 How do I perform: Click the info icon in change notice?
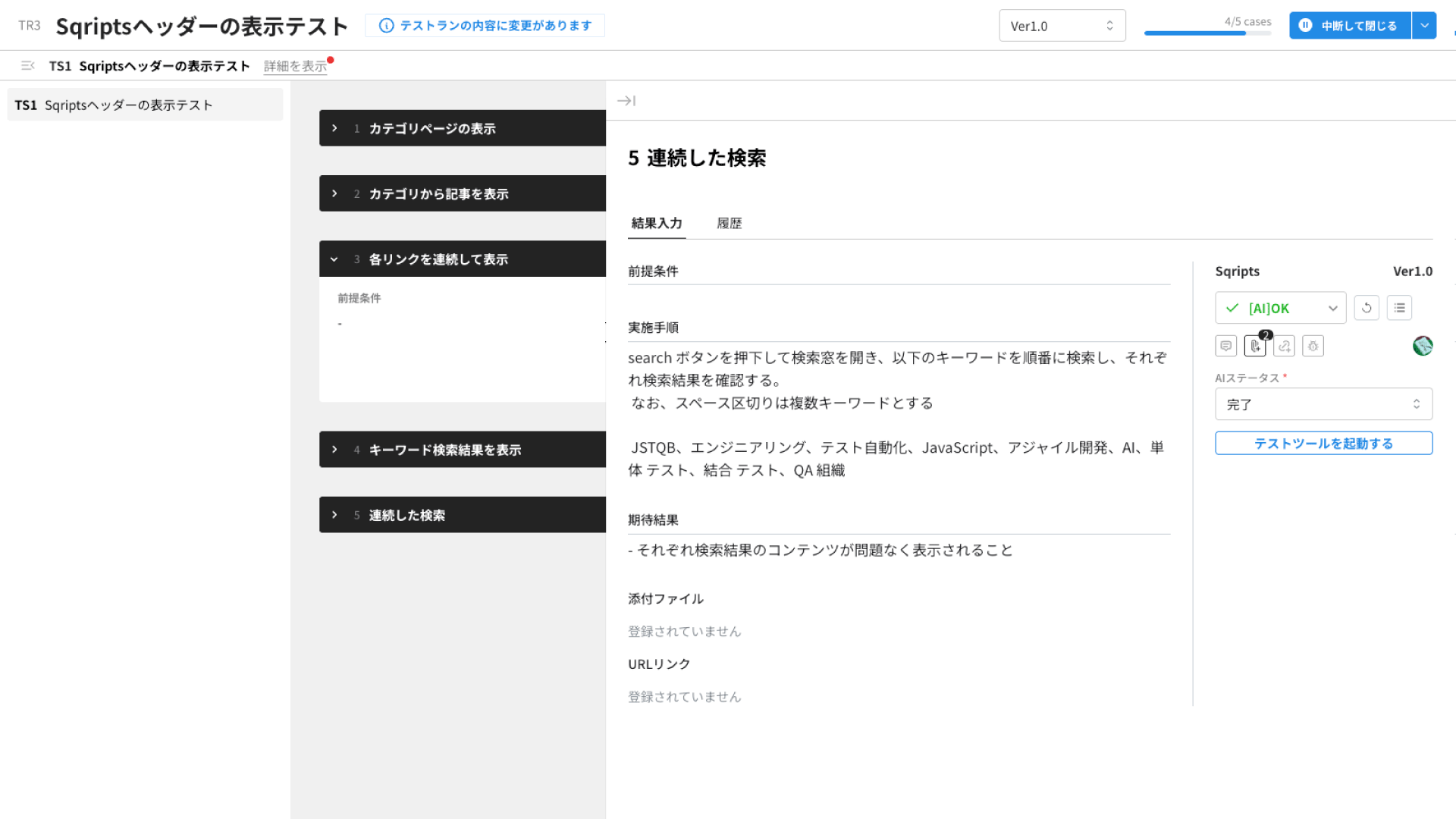point(387,26)
